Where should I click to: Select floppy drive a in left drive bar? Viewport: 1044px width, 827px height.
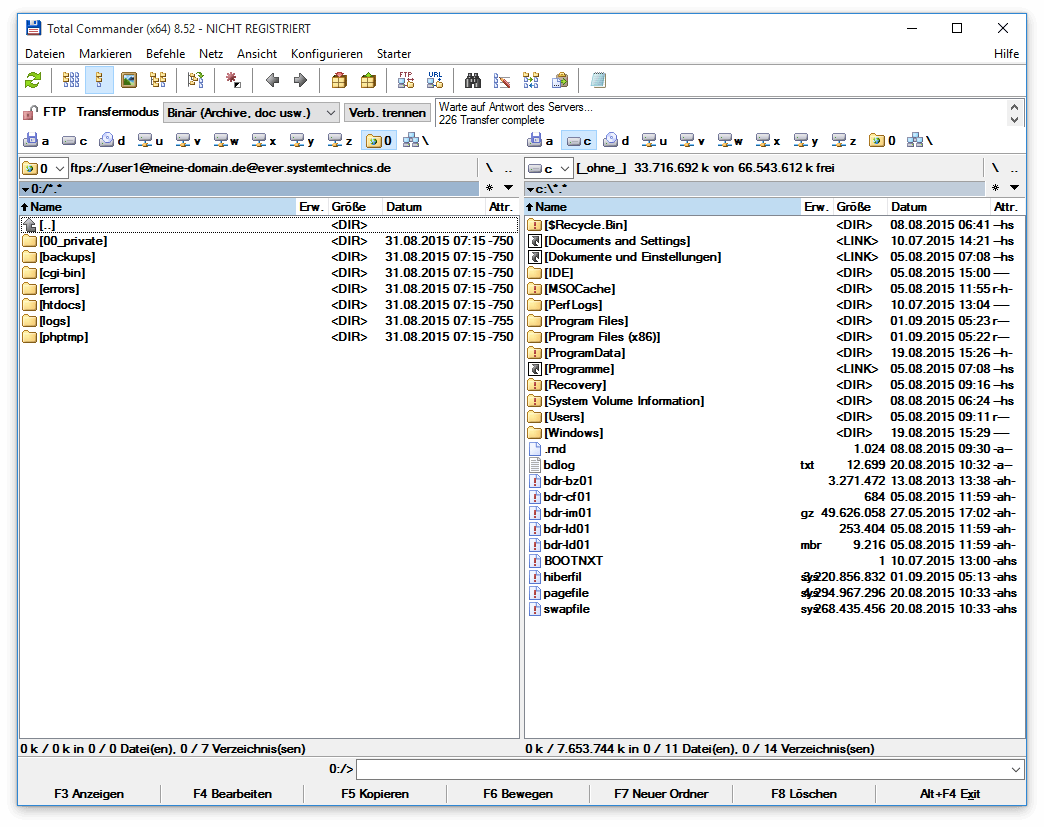click(x=37, y=140)
